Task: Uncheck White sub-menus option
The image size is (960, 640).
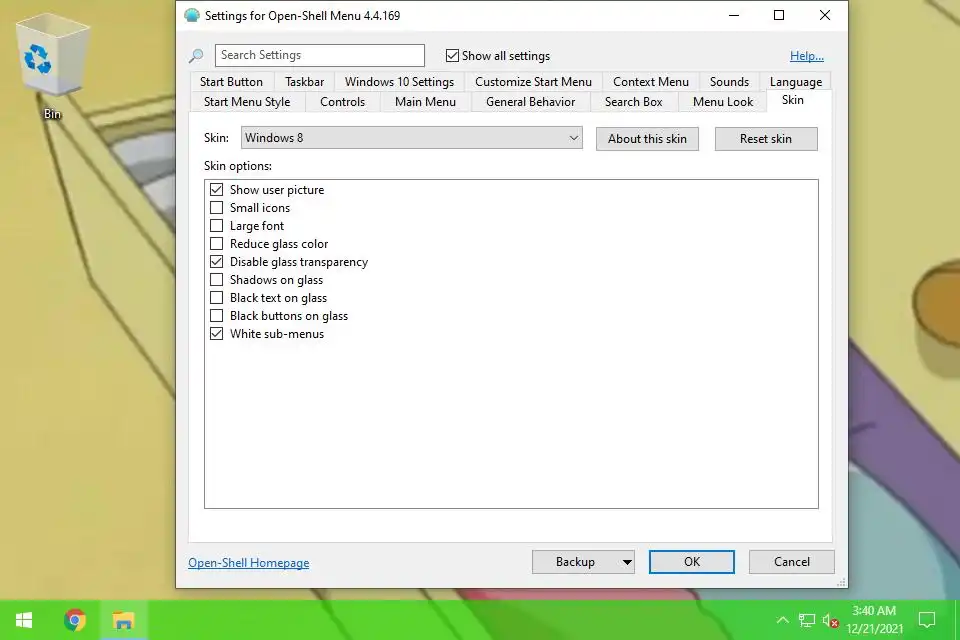Action: (216, 334)
